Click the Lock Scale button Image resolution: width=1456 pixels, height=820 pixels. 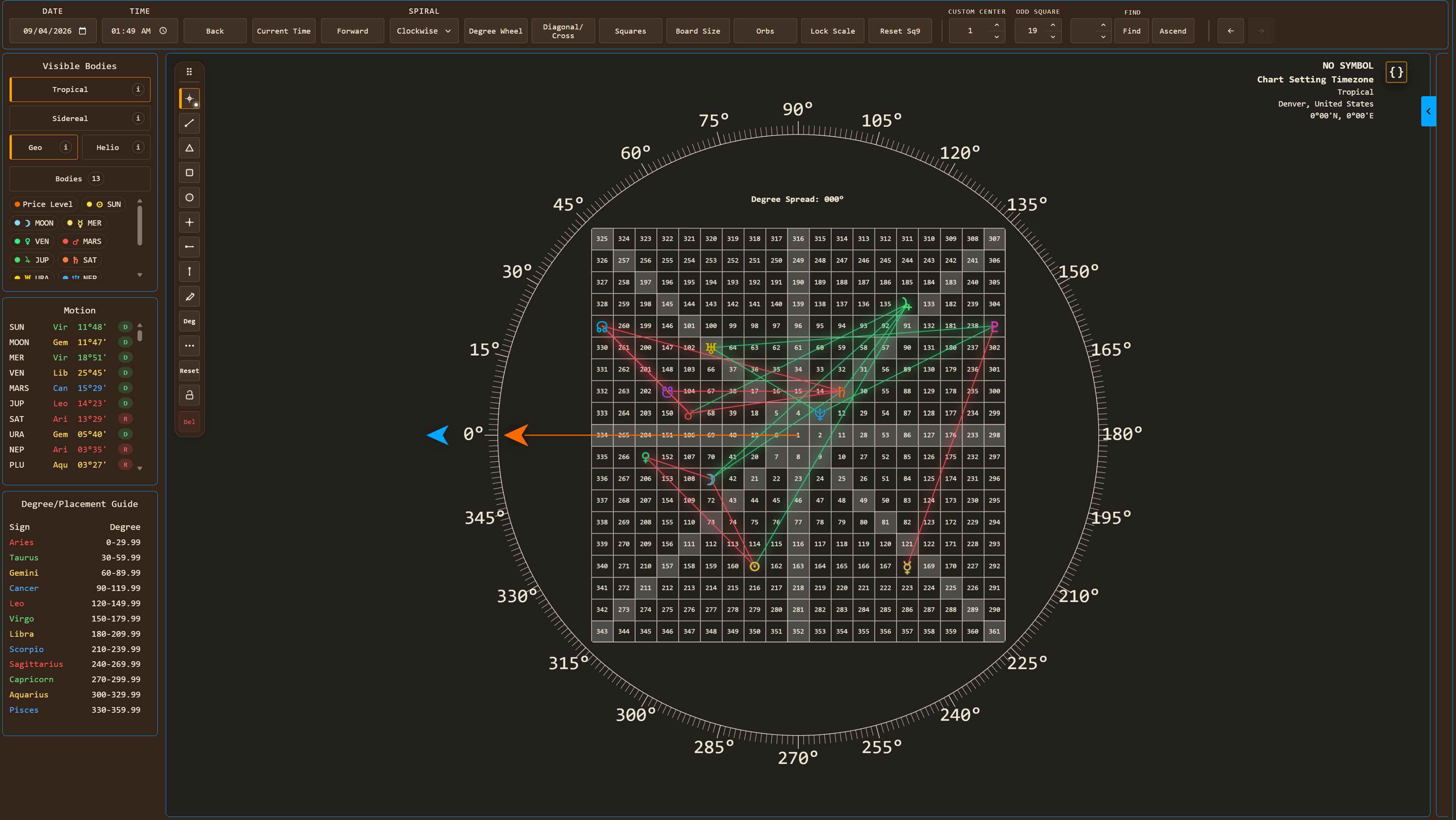[x=833, y=31]
